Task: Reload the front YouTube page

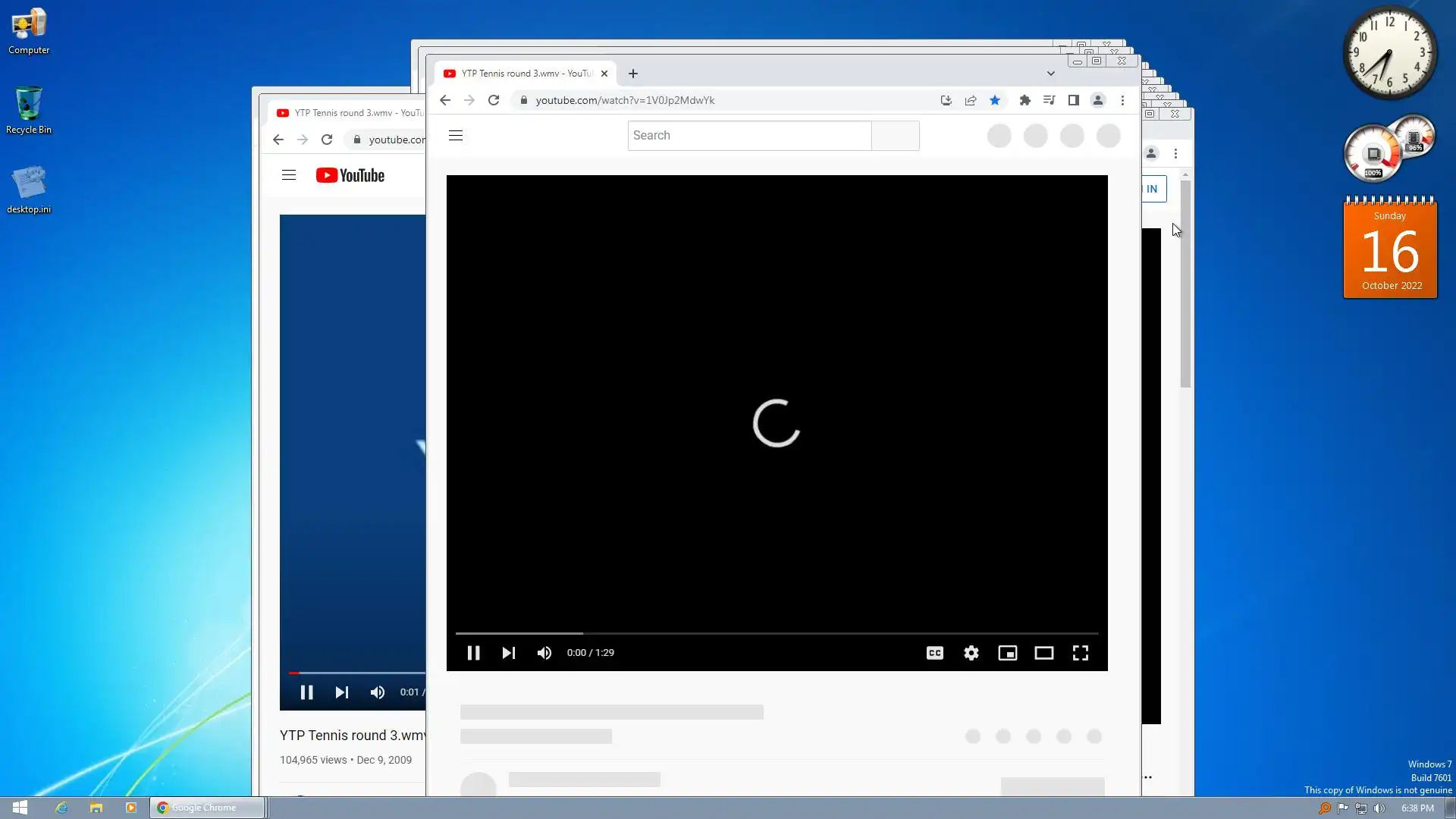Action: click(x=494, y=100)
